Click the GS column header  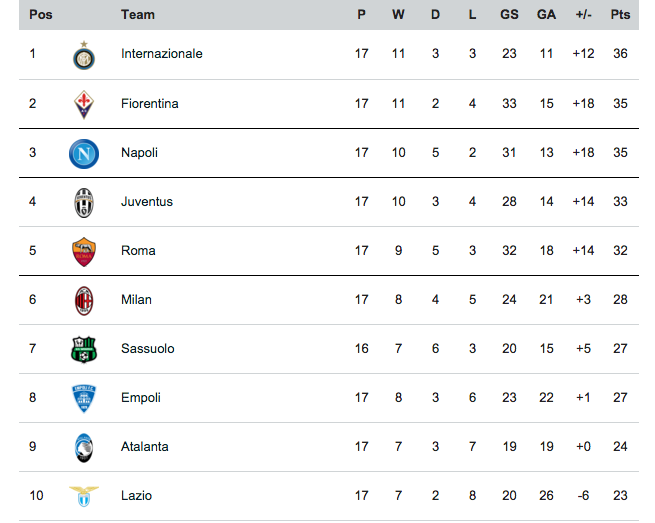pos(509,15)
